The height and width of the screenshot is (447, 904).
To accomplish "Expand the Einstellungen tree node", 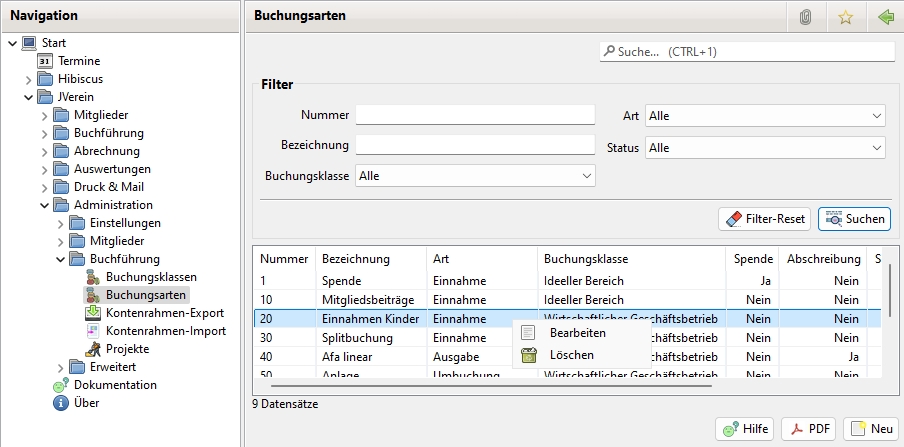I will pyautogui.click(x=61, y=223).
